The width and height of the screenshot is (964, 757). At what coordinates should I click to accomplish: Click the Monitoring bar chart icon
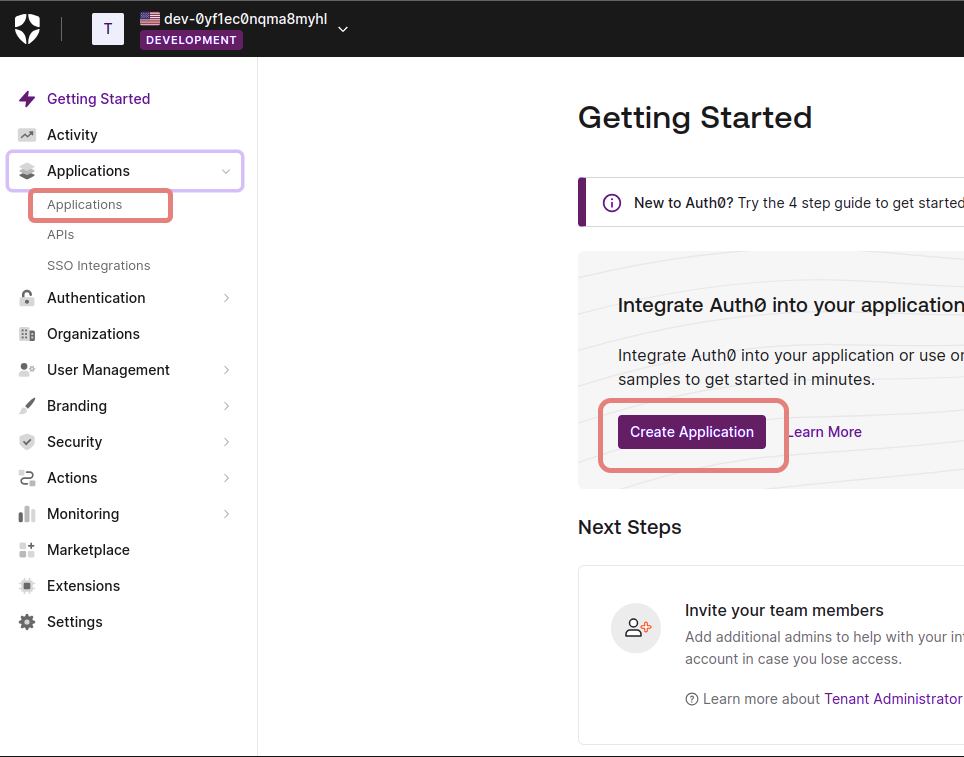pos(26,514)
